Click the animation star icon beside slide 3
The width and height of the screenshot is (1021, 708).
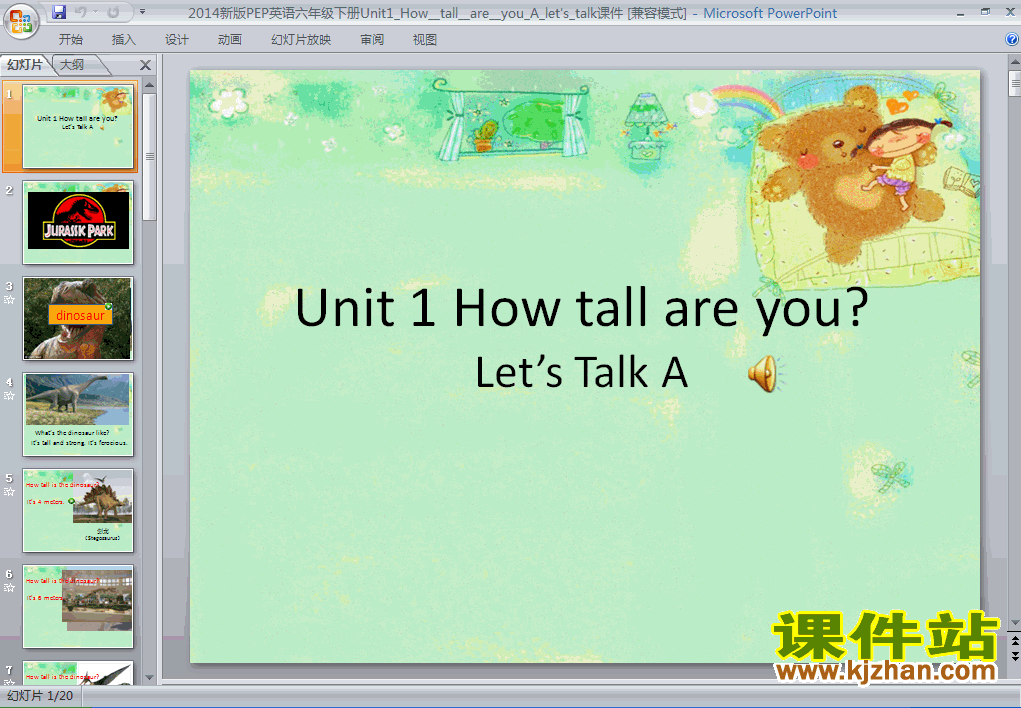pyautogui.click(x=9, y=300)
